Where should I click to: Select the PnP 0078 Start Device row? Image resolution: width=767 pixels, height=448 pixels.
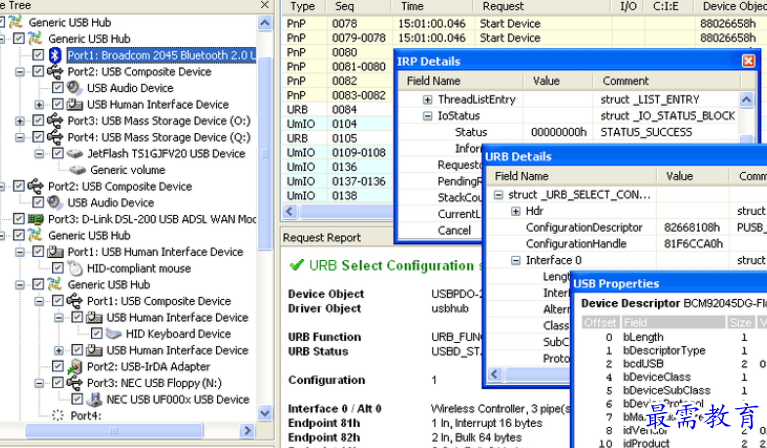[x=524, y=23]
